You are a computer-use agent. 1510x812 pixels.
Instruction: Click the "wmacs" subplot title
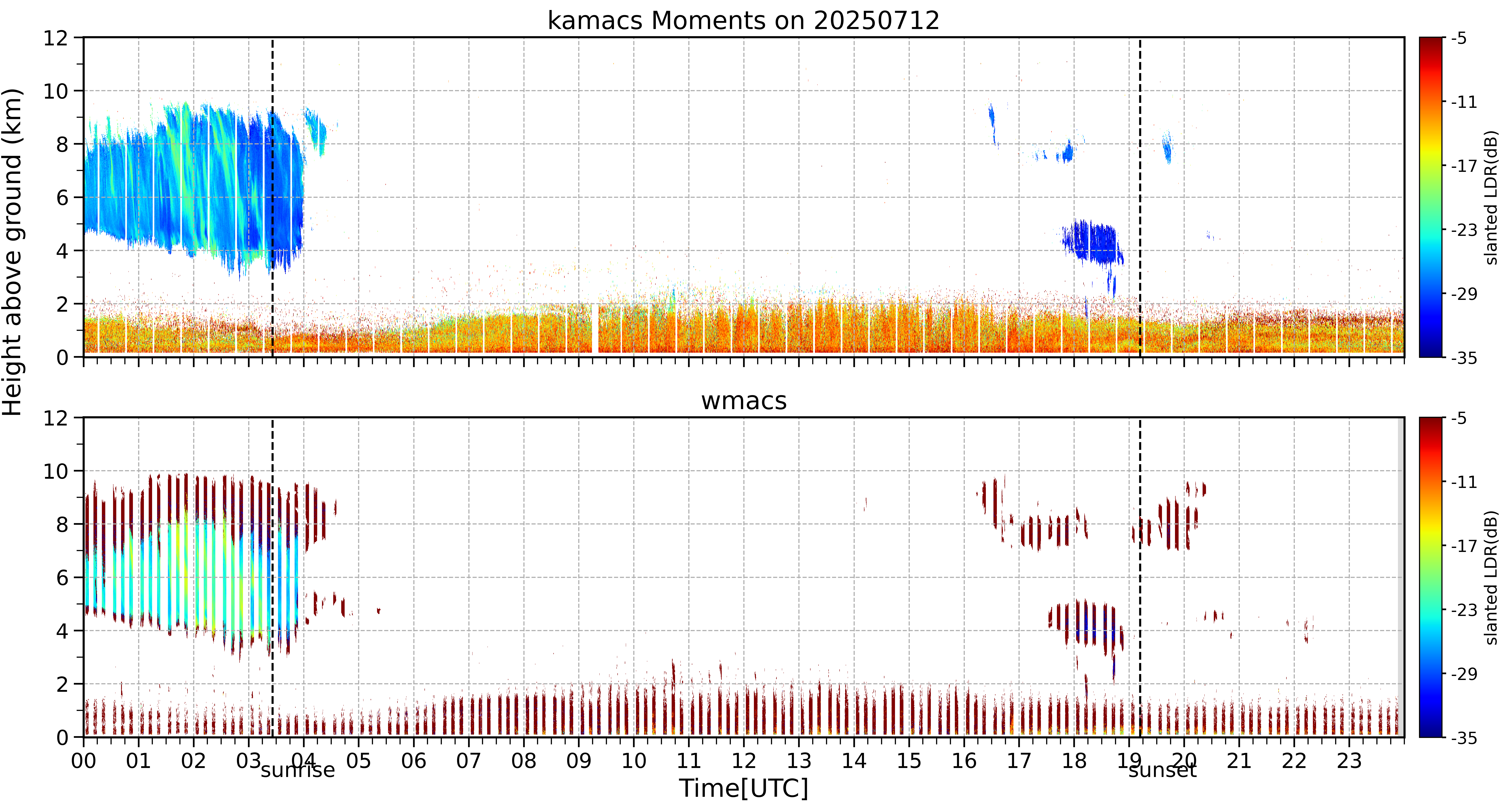(x=744, y=401)
